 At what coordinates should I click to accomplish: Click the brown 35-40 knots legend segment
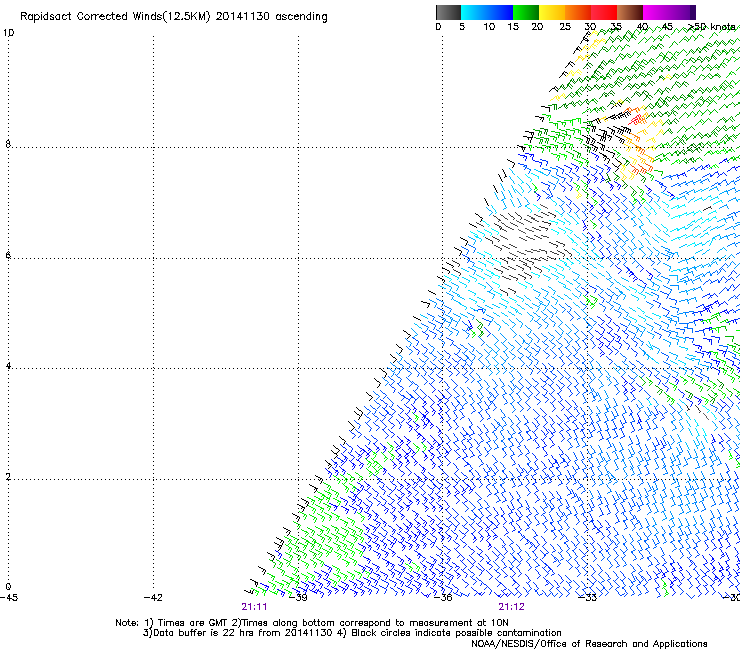click(630, 12)
